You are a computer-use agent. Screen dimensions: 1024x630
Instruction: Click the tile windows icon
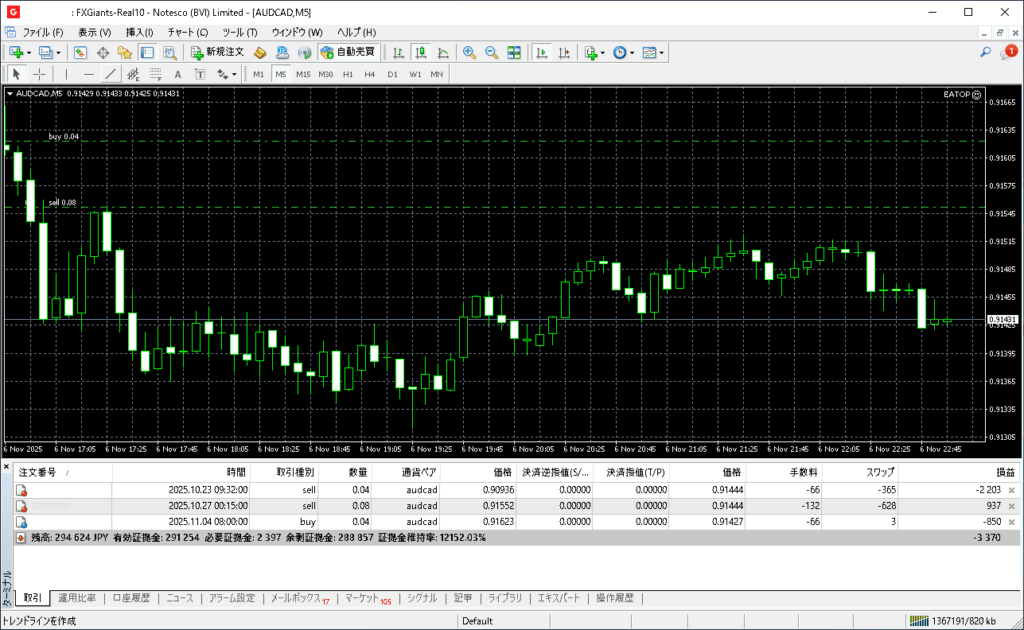[514, 52]
